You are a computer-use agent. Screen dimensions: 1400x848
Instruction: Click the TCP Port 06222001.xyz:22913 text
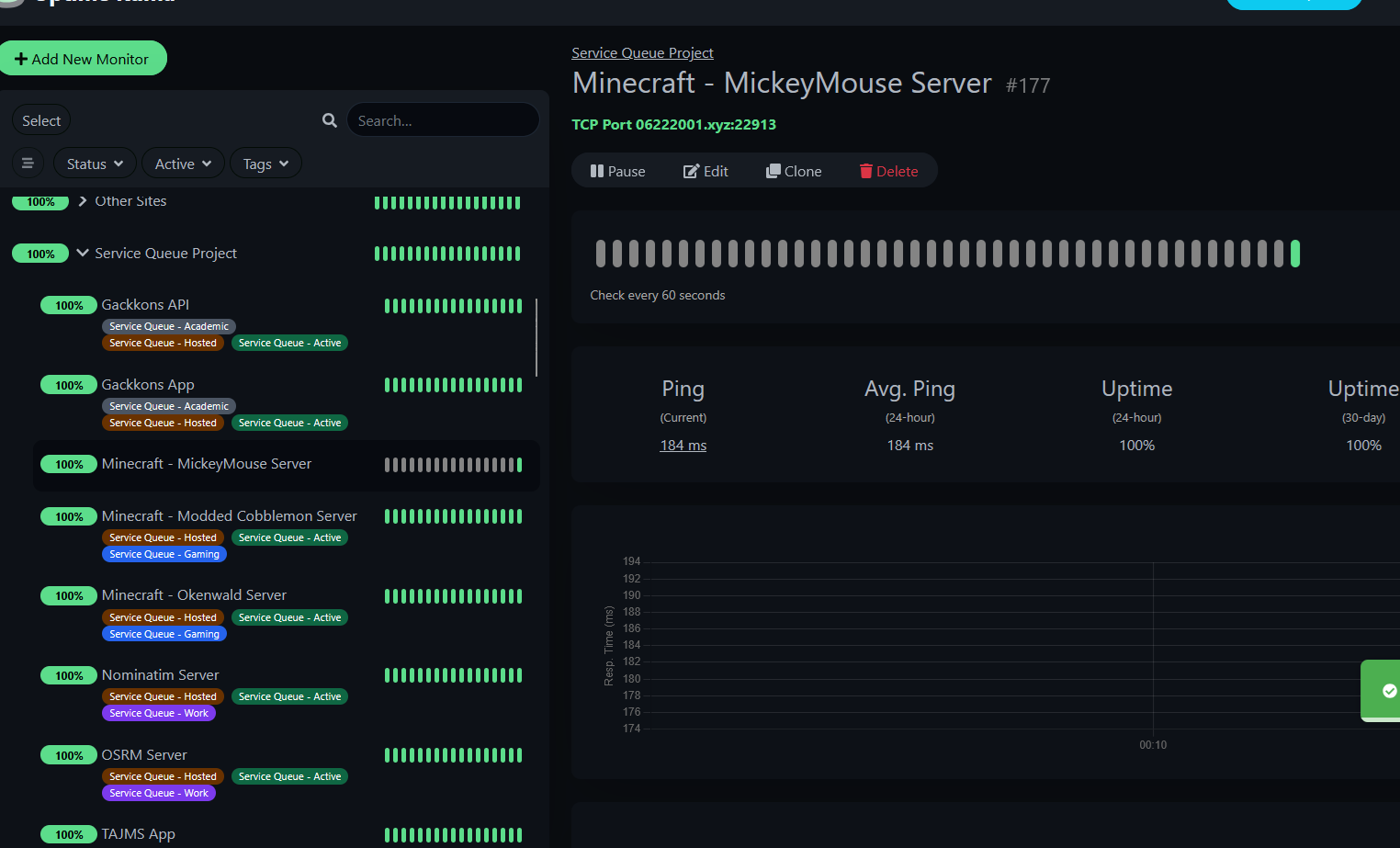click(x=673, y=124)
